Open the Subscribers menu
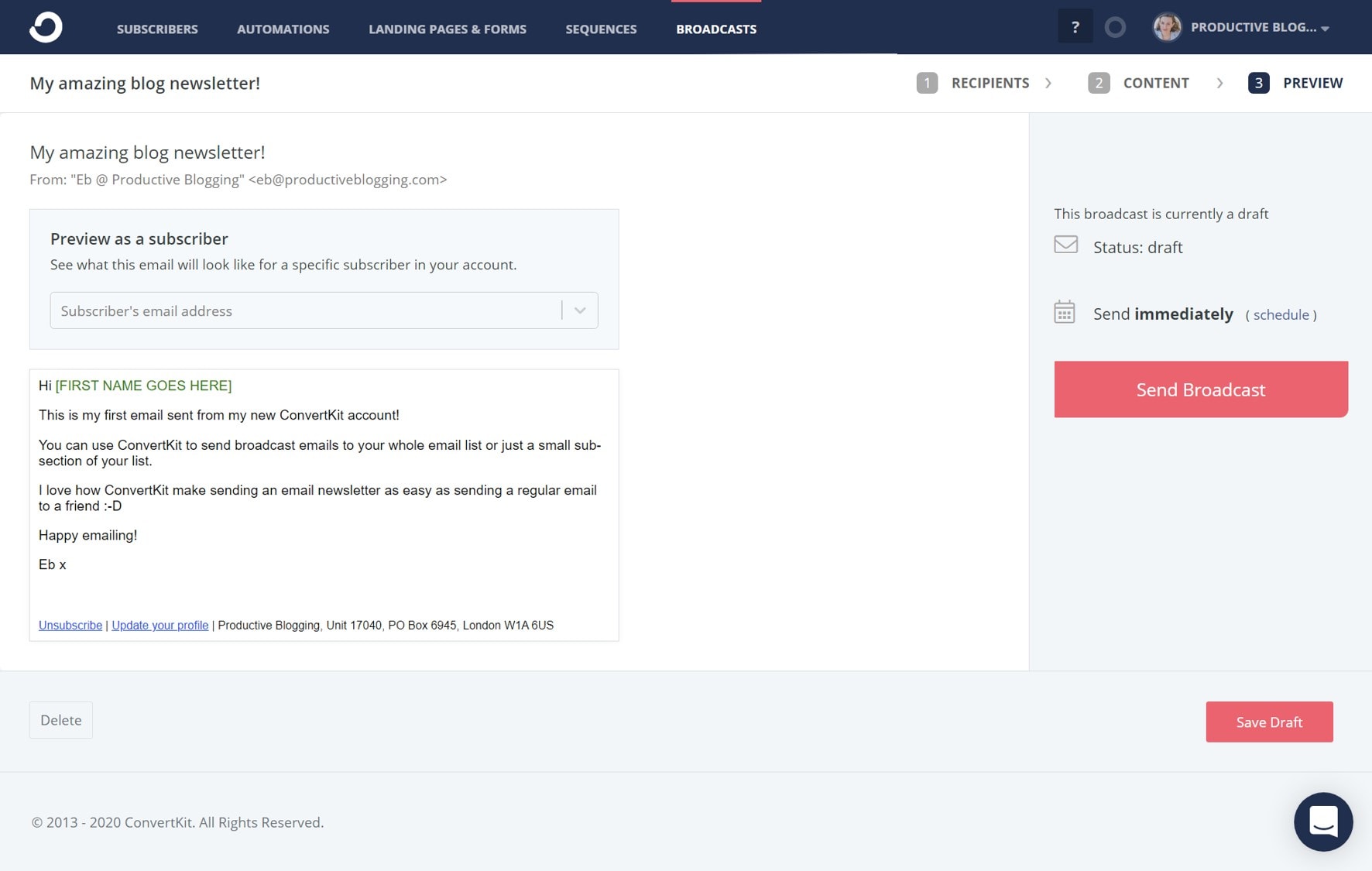This screenshot has width=1372, height=871. [157, 29]
